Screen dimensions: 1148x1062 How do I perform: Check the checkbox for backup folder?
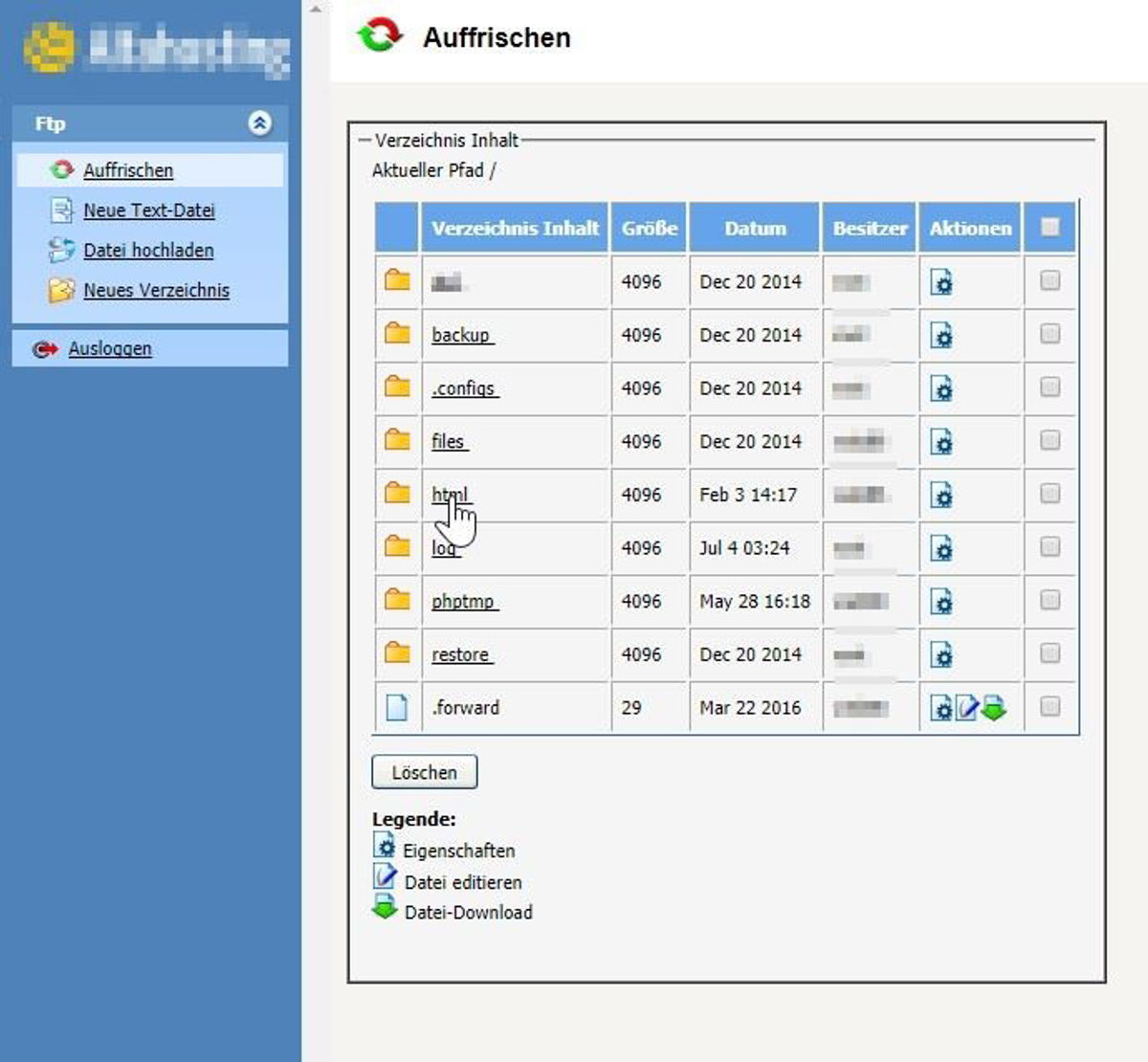tap(1049, 334)
